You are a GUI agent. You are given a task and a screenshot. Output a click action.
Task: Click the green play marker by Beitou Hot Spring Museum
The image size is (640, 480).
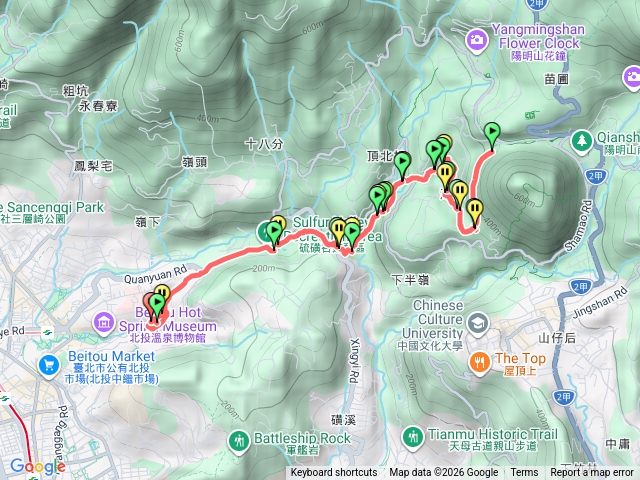[x=157, y=306]
